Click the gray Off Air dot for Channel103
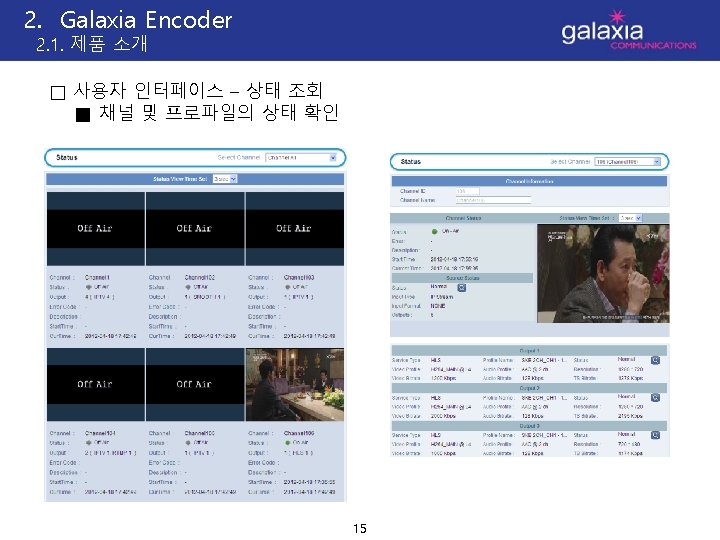 [x=287, y=287]
